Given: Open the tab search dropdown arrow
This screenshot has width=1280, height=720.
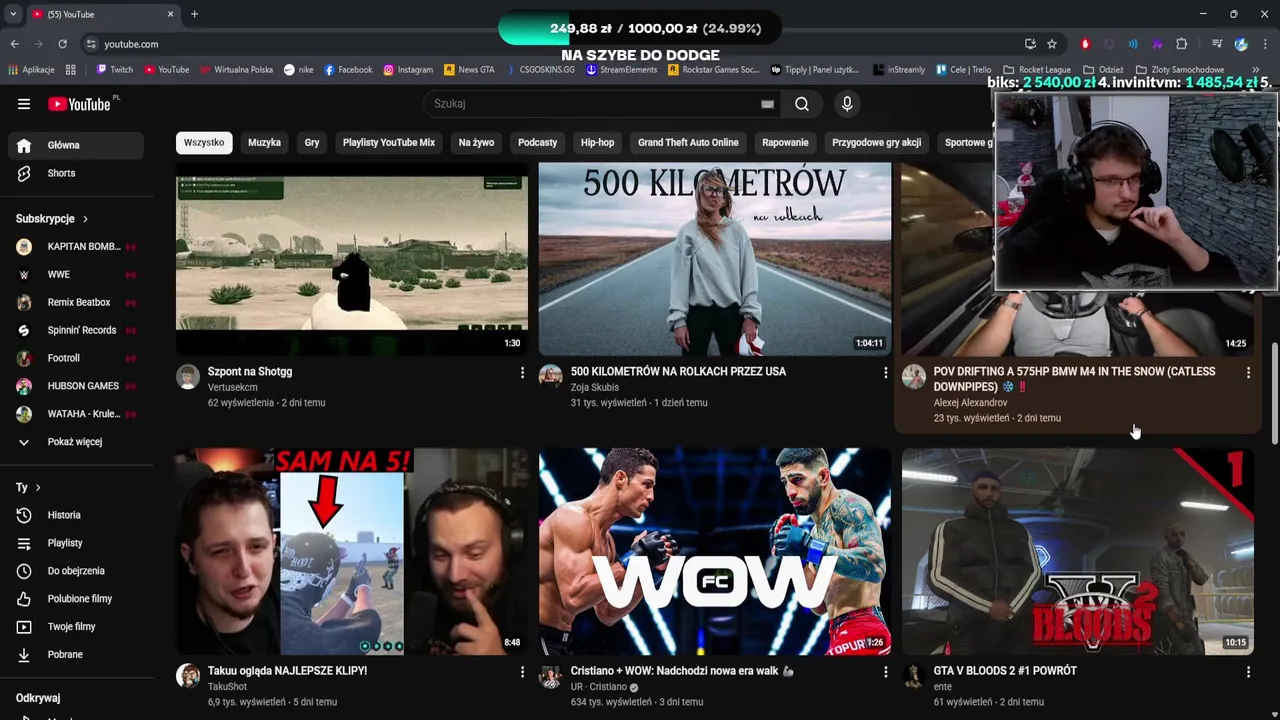Looking at the screenshot, I should (x=13, y=14).
